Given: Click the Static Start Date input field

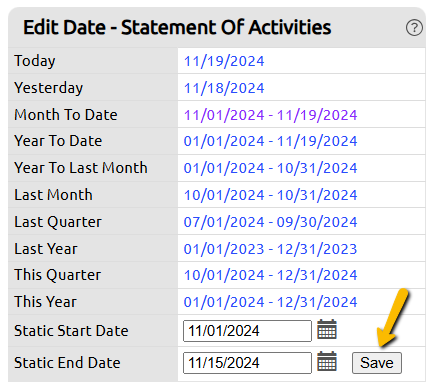Looking at the screenshot, I should tap(247, 331).
